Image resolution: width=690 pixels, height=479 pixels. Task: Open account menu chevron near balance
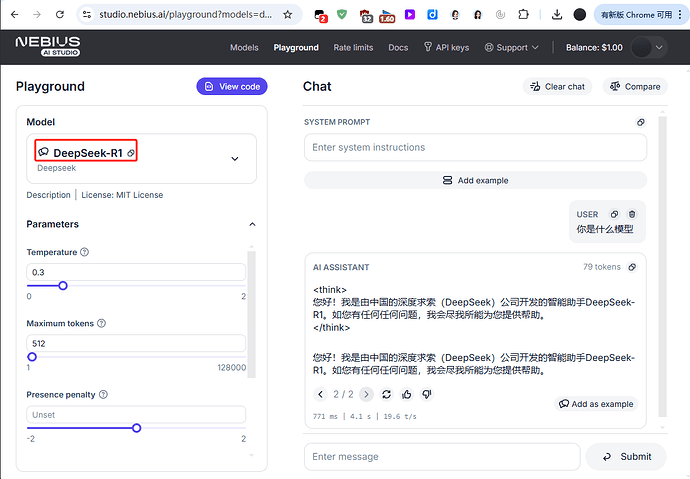(x=659, y=48)
